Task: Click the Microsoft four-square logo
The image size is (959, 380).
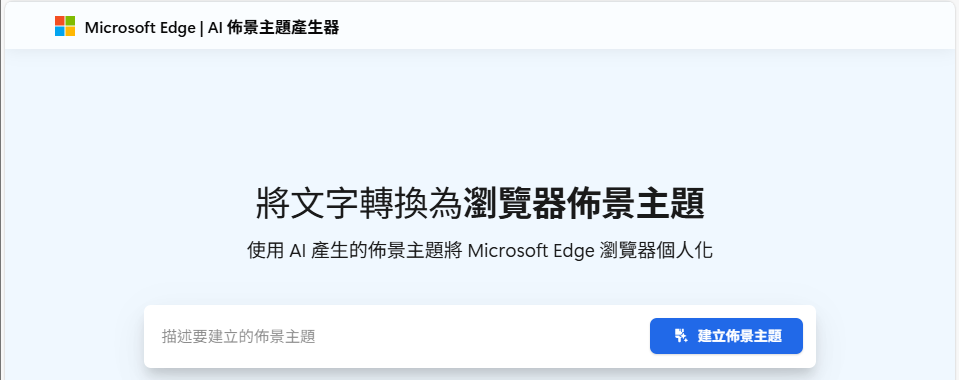Action: (65, 26)
